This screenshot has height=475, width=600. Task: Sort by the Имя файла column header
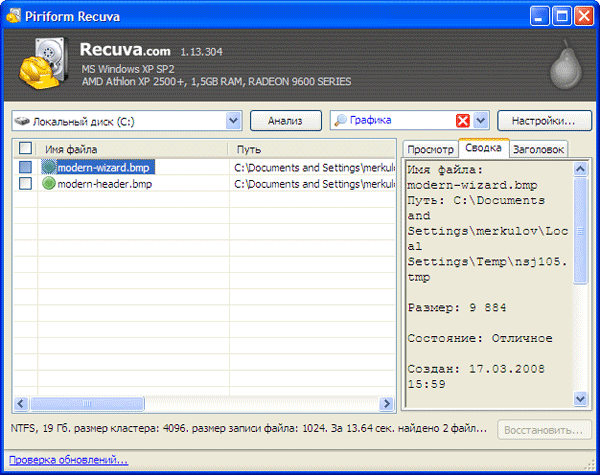[132, 149]
